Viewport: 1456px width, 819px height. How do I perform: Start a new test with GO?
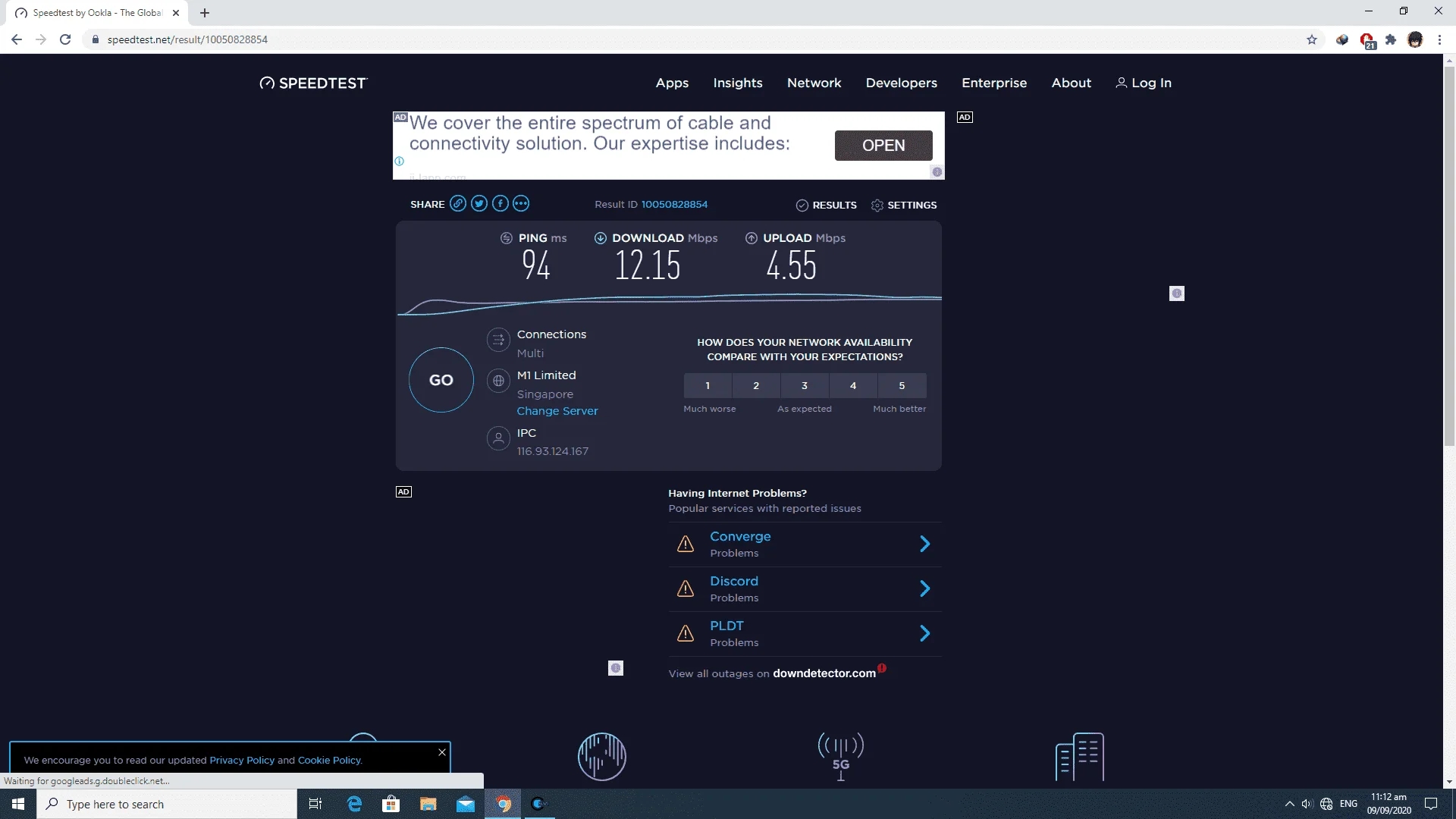click(441, 380)
